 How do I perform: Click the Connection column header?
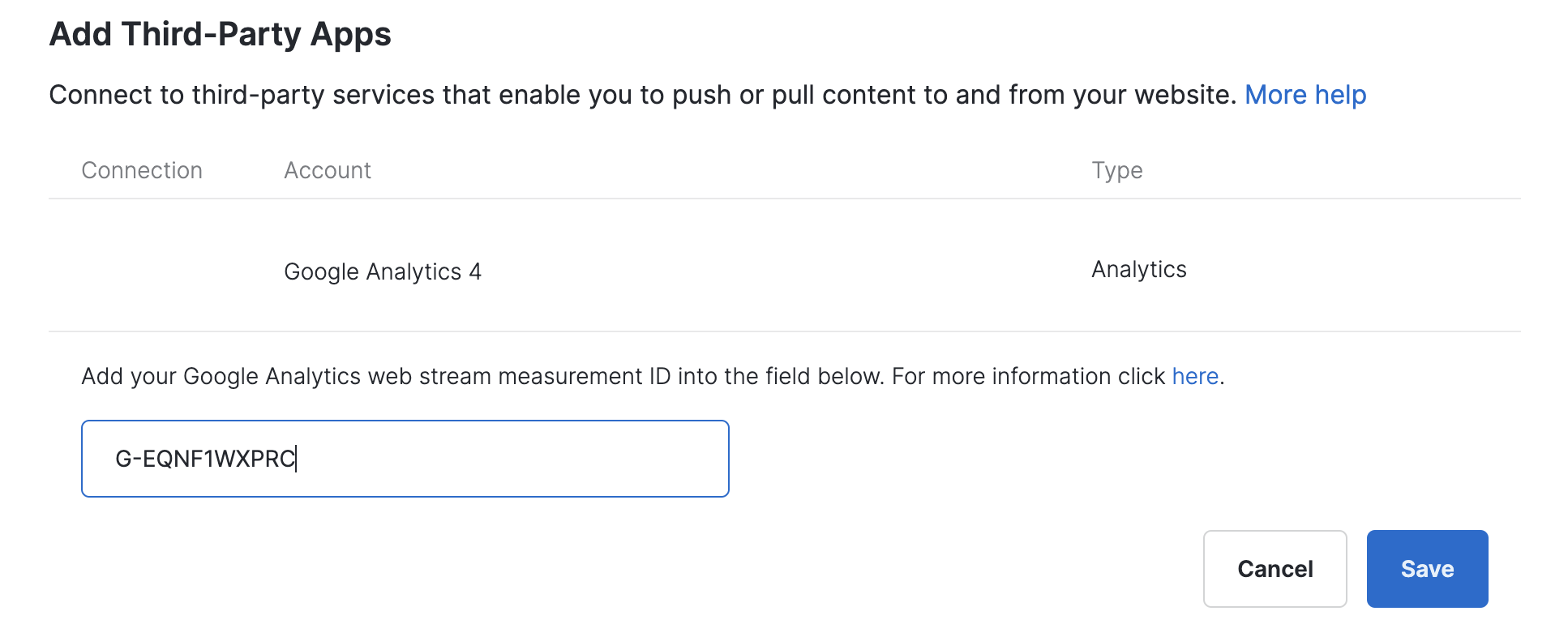point(142,170)
